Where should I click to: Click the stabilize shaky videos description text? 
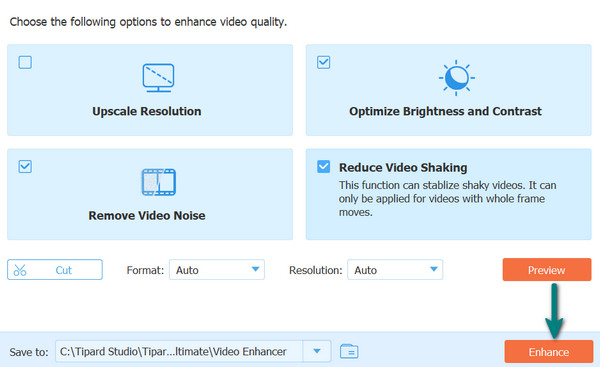tap(447, 199)
